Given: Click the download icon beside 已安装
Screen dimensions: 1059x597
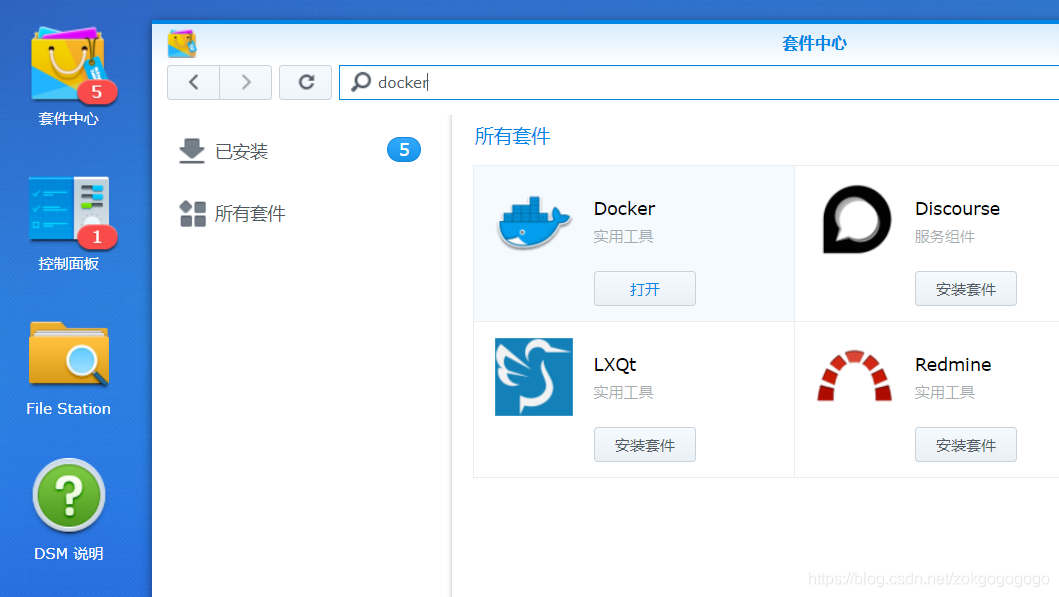Looking at the screenshot, I should click(192, 151).
